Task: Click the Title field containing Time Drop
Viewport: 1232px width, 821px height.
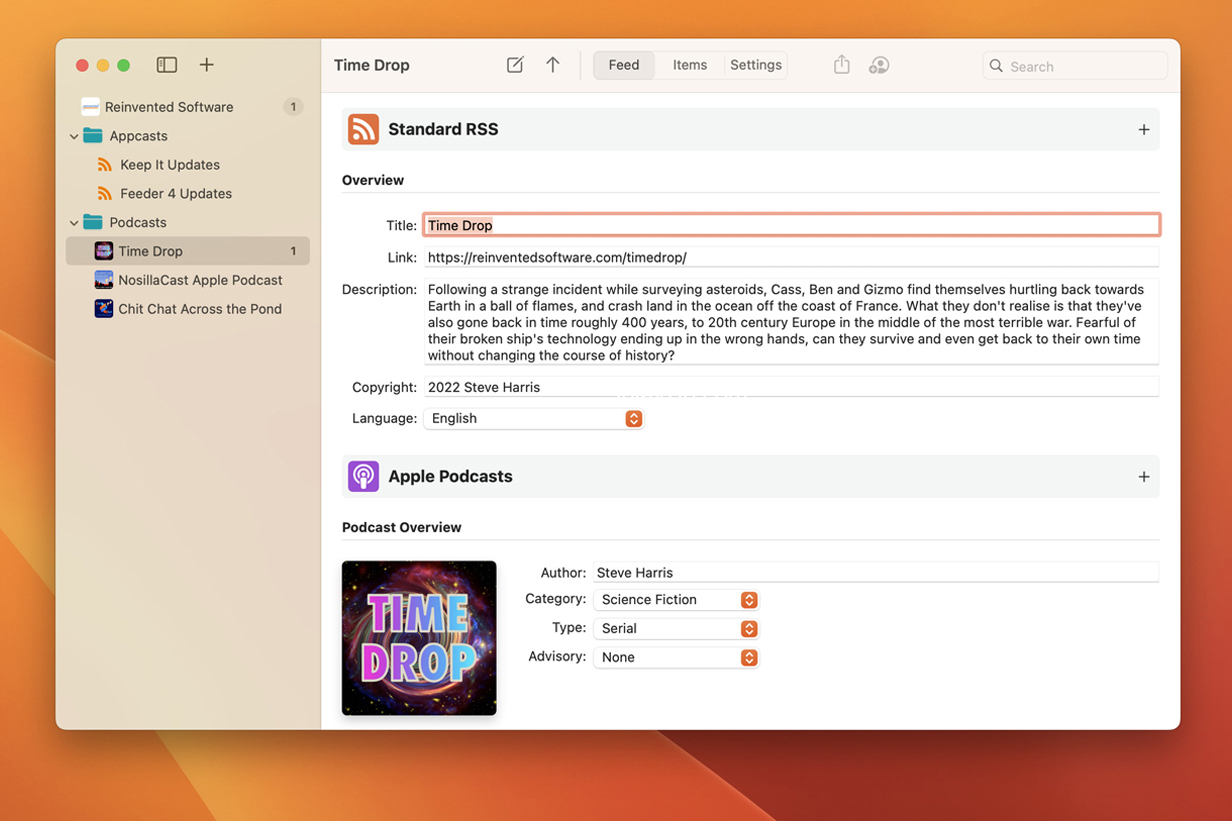Action: [x=791, y=225]
